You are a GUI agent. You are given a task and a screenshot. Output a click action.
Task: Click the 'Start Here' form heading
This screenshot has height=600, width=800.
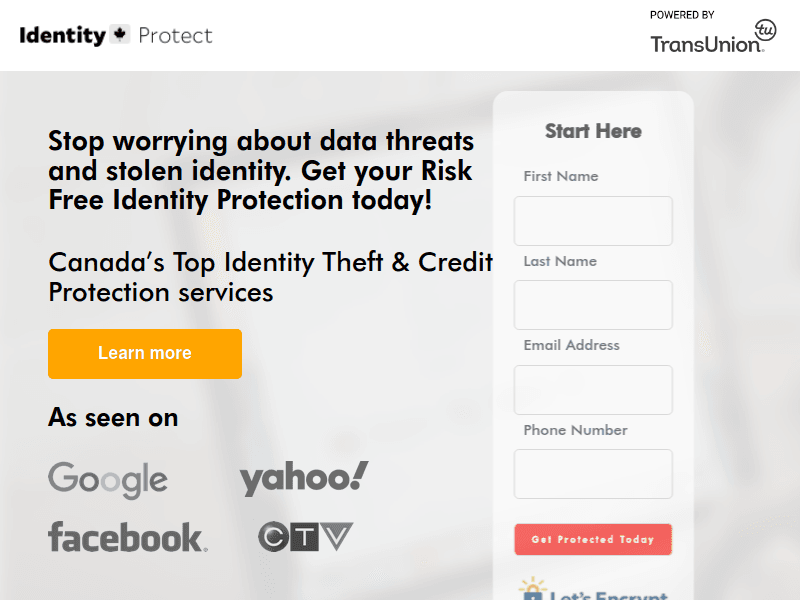tap(592, 131)
